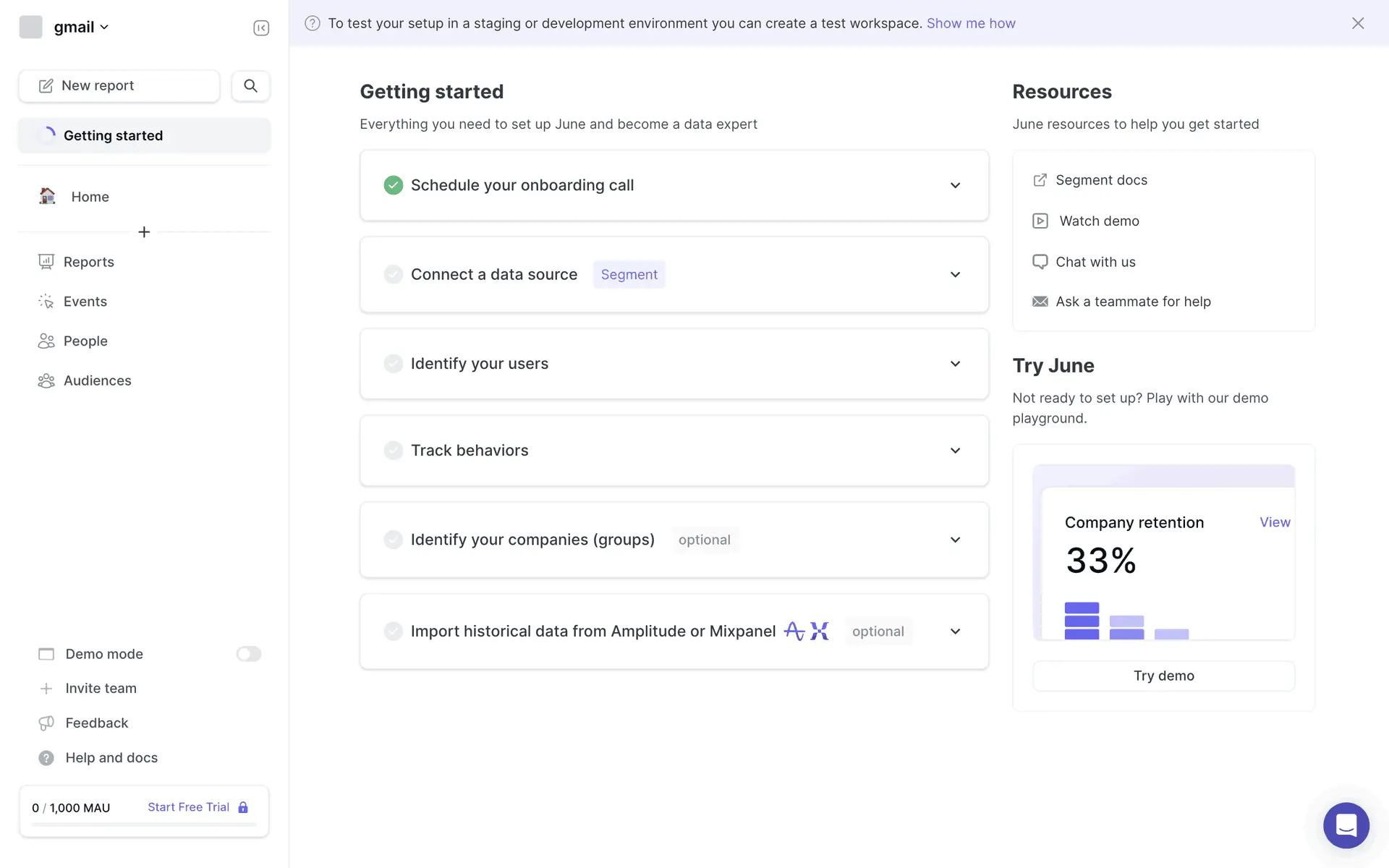Click the MAU usage progress bar

[144, 825]
